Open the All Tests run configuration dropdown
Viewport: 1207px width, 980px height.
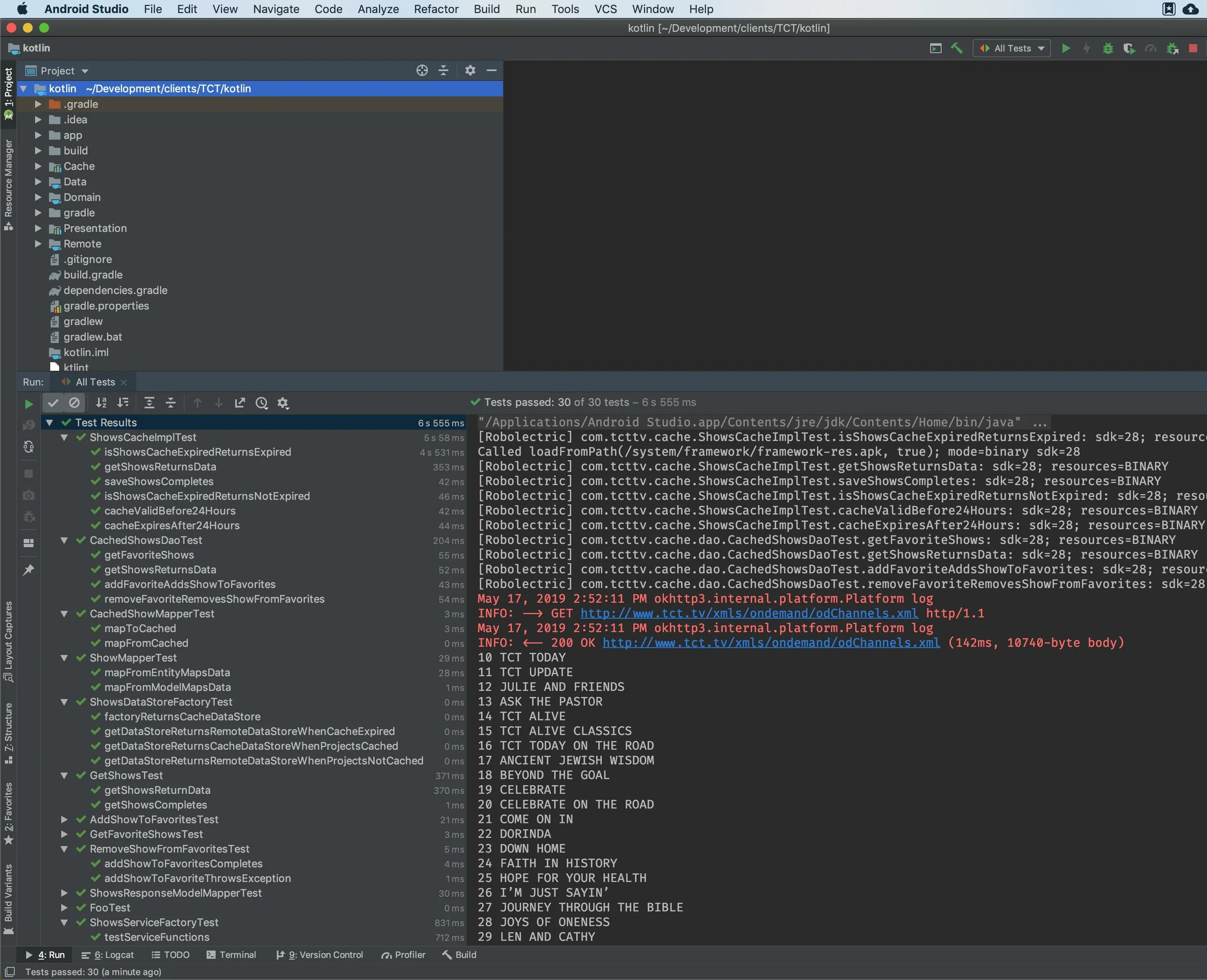coord(1041,49)
